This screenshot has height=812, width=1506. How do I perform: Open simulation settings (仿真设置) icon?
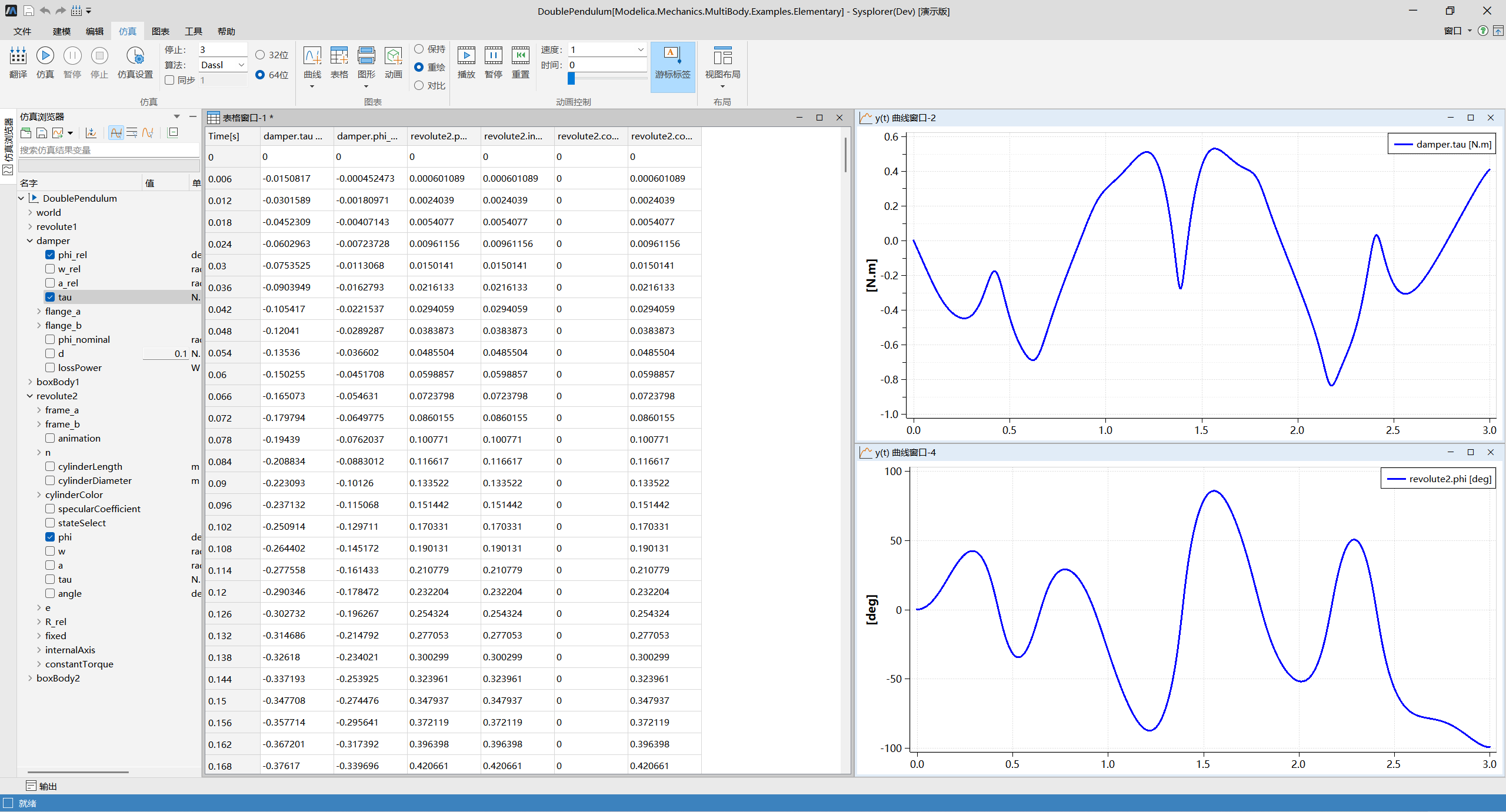click(135, 56)
